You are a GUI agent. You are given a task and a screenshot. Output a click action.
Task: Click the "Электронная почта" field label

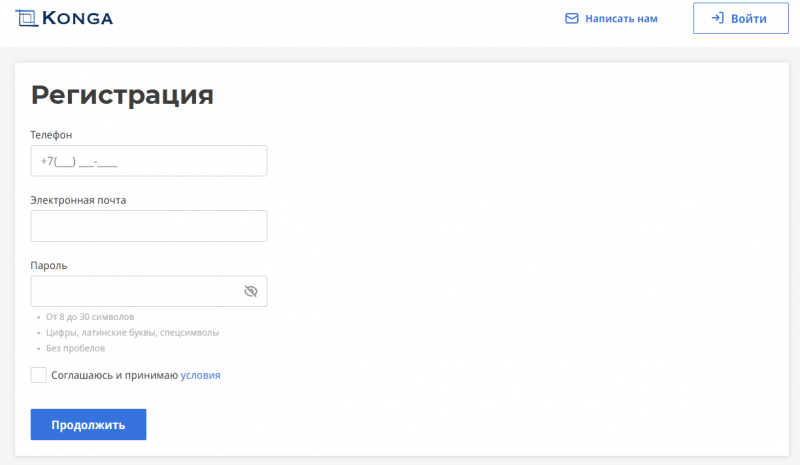[78, 199]
